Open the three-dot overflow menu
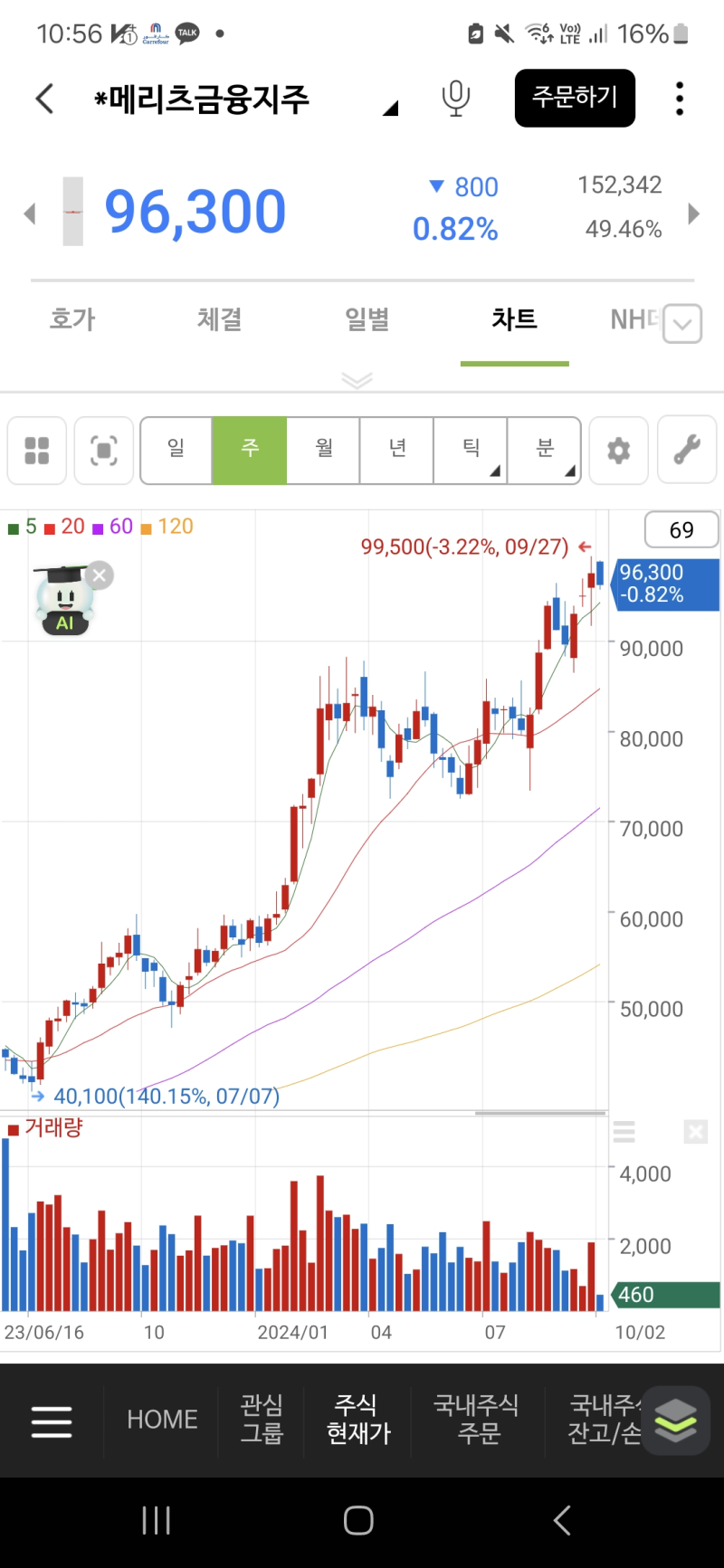Screen dimensions: 724x1568 679,98
